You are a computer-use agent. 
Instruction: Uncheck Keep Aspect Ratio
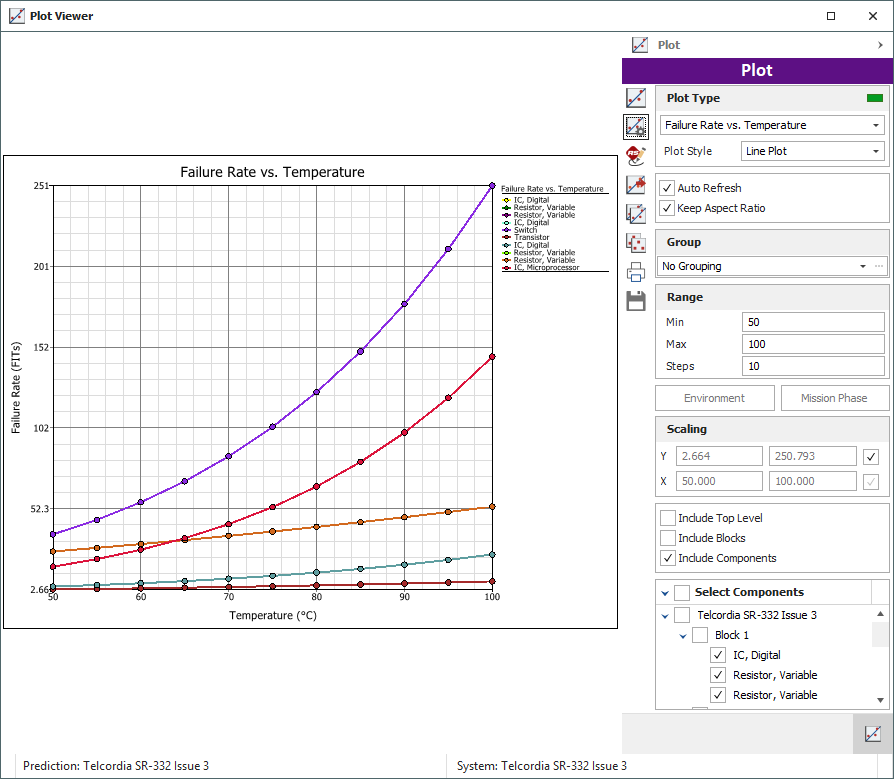(667, 208)
